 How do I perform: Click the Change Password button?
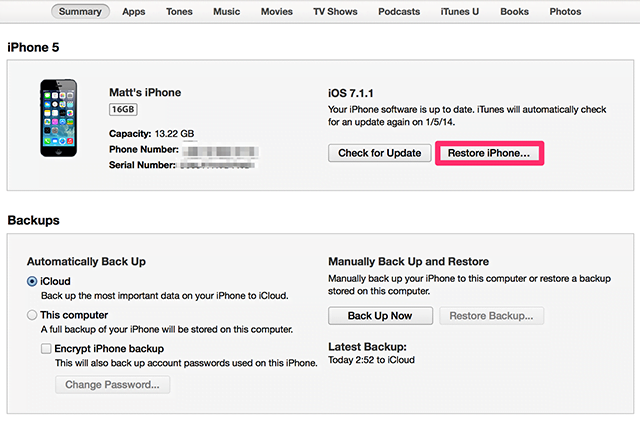(112, 384)
